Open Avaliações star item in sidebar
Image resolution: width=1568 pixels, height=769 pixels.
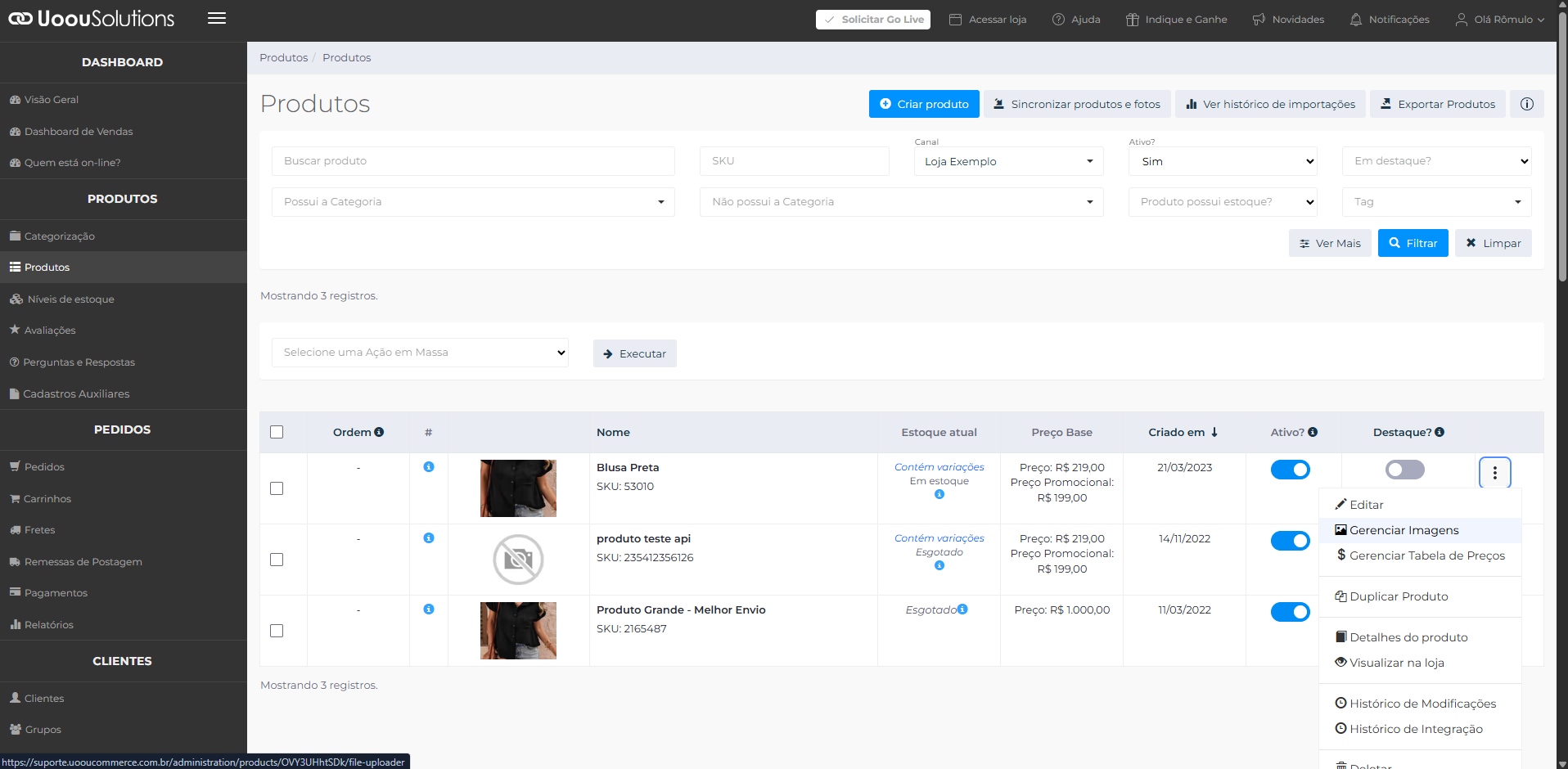coord(124,331)
